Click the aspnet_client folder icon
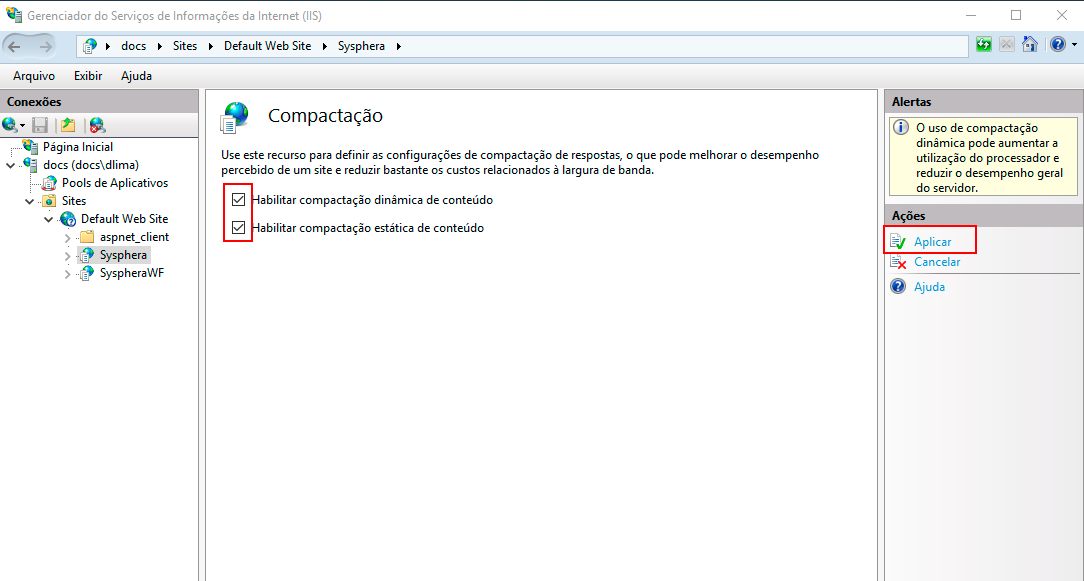This screenshot has height=581, width=1084. click(x=87, y=237)
